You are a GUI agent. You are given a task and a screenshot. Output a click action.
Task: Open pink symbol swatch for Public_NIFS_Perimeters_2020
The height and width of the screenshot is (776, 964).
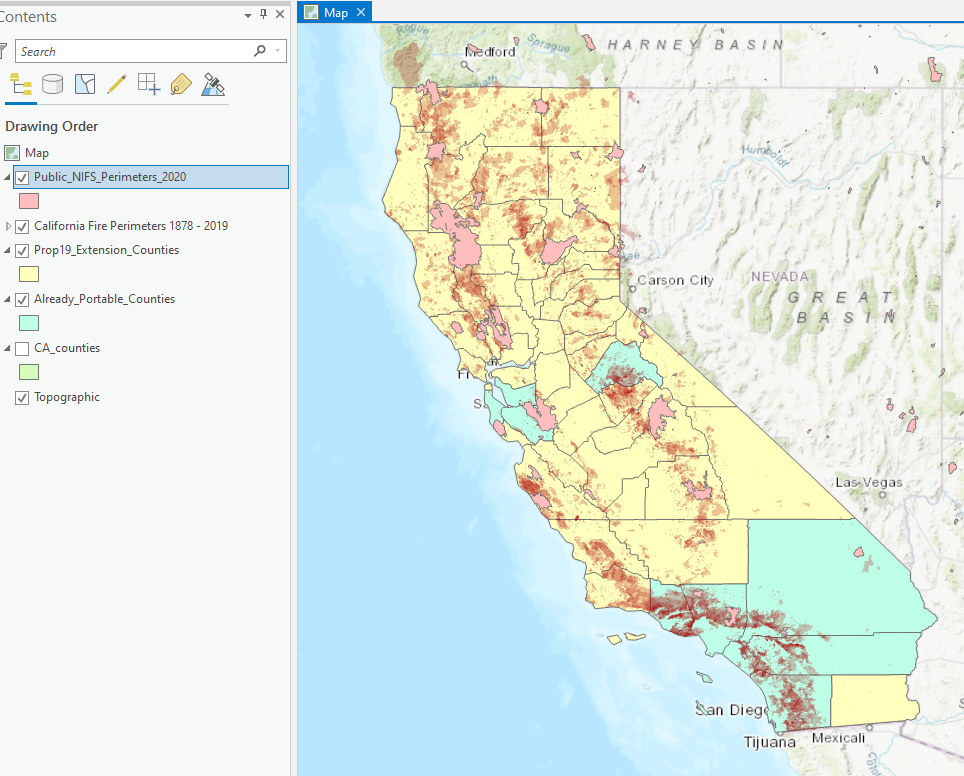[29, 201]
